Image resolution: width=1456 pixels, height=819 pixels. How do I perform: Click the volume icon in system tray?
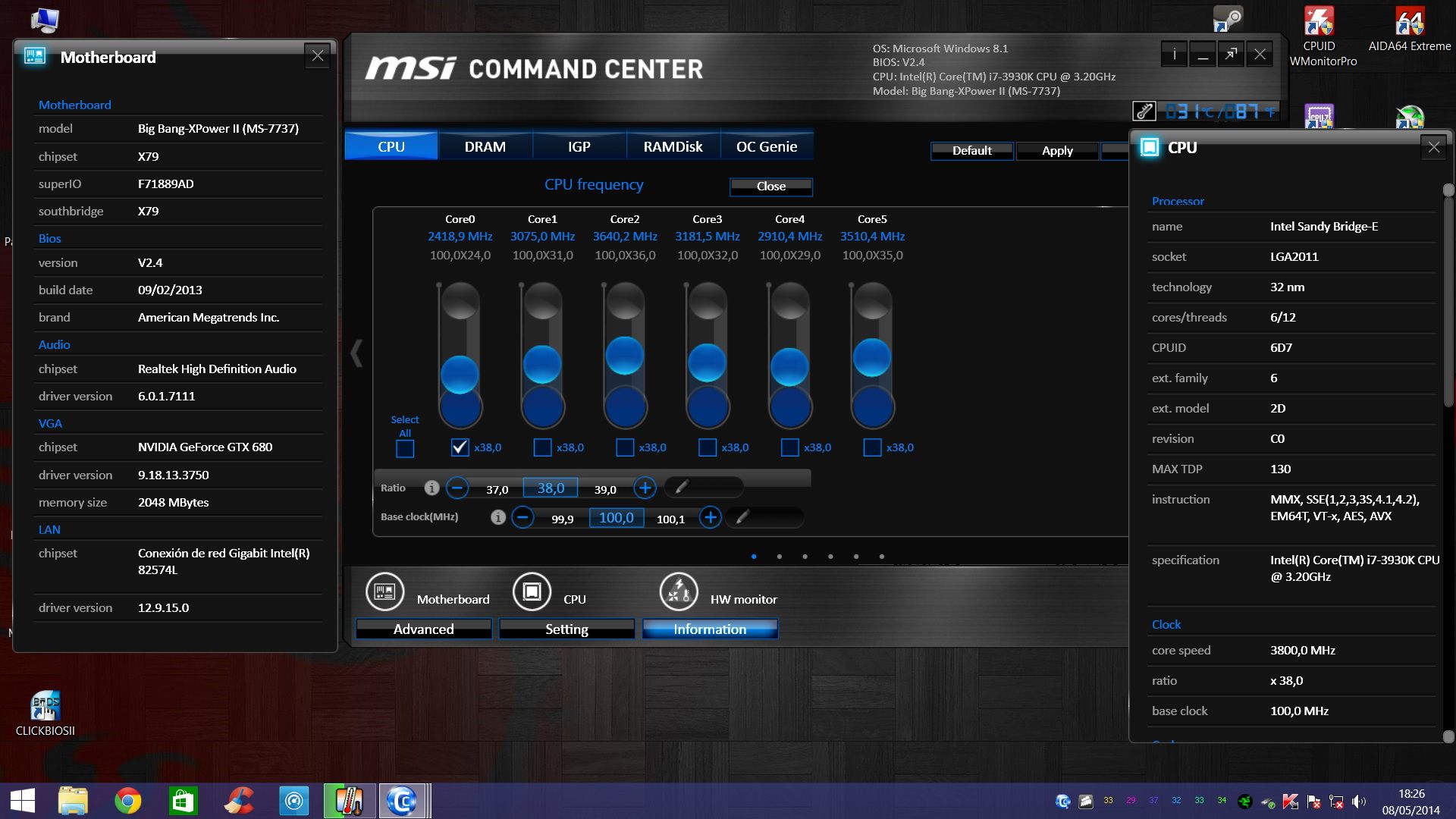pos(1359,801)
